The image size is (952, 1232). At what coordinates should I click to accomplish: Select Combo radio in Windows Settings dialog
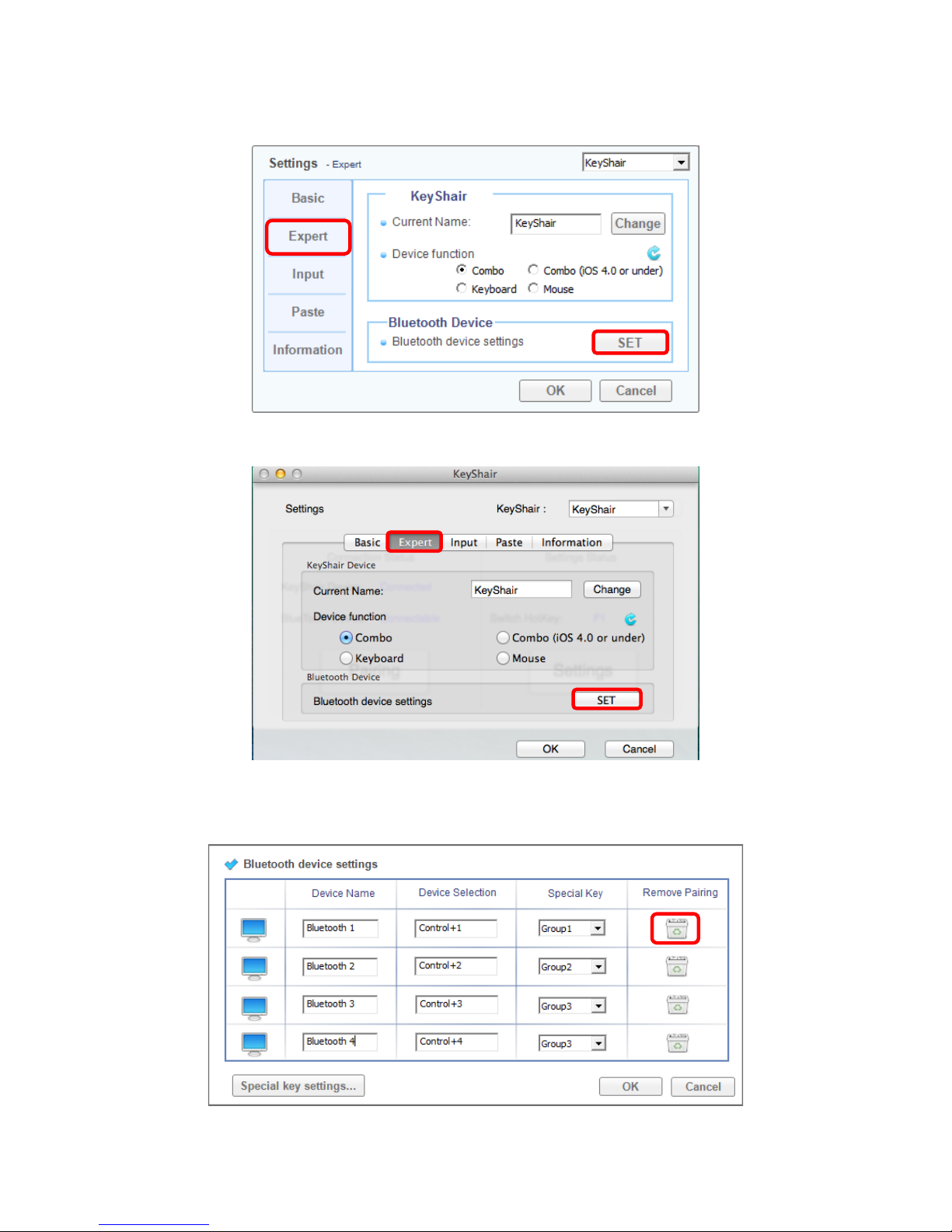tap(462, 270)
